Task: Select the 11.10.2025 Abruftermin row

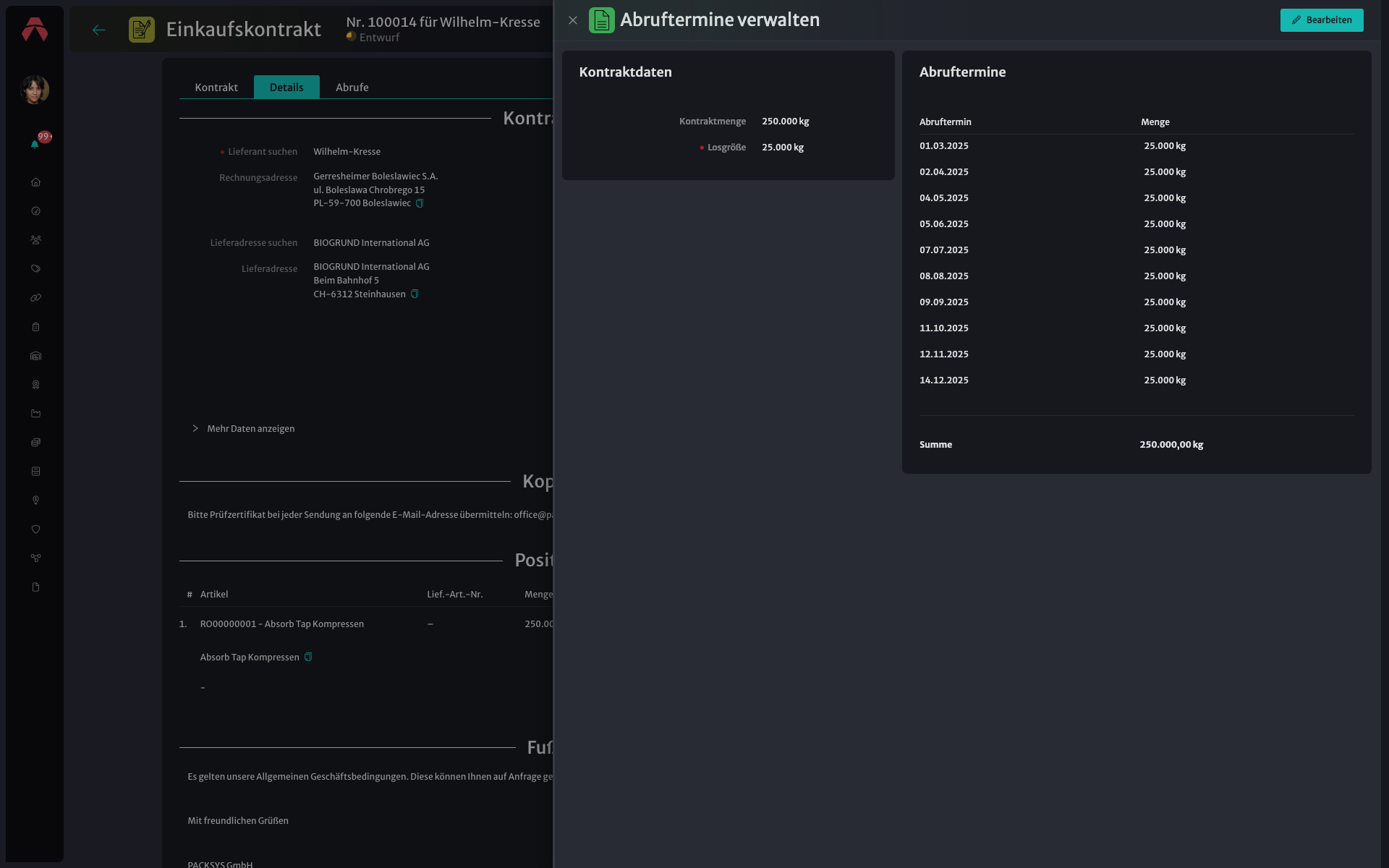Action: [x=1137, y=328]
